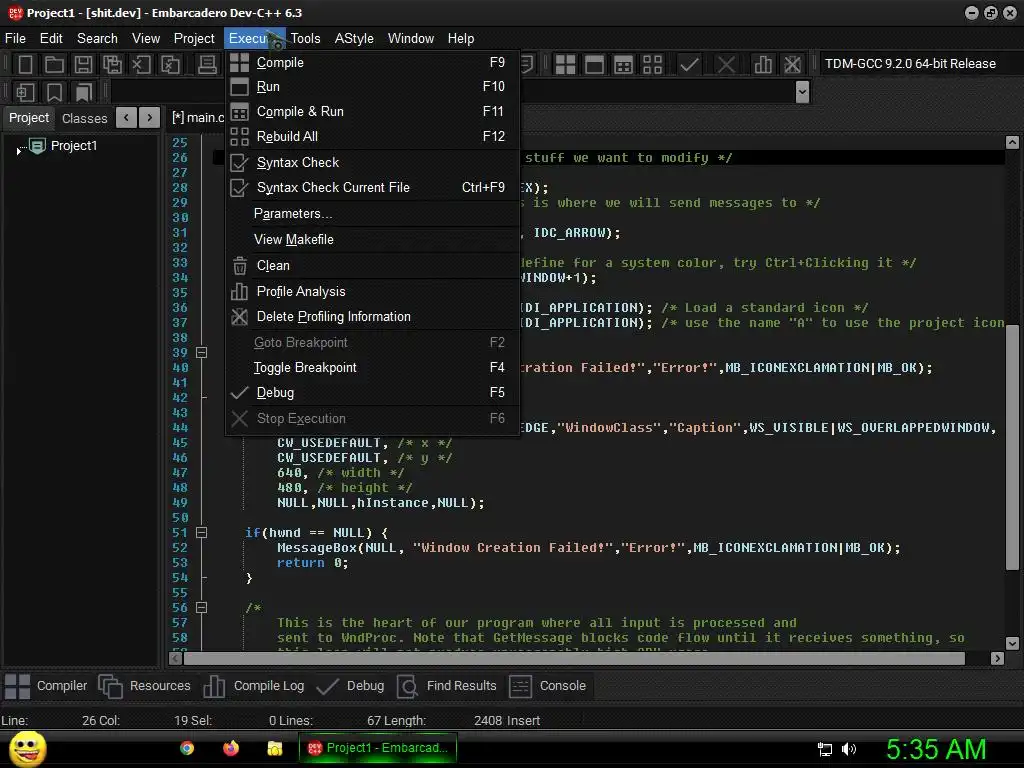The height and width of the screenshot is (768, 1024).
Task: Open the Compiler bottom tab
Action: click(46, 686)
